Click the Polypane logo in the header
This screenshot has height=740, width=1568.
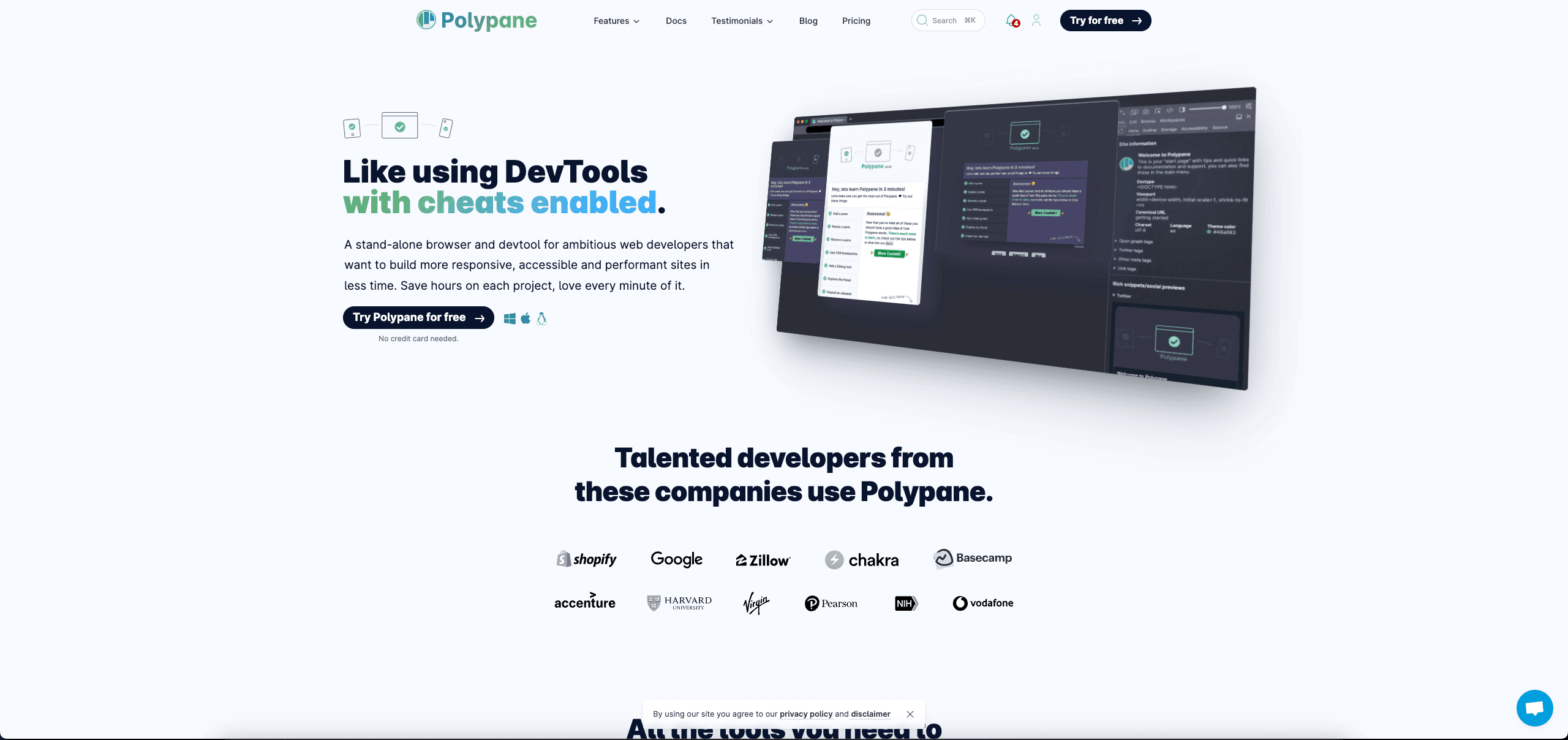coord(477,20)
